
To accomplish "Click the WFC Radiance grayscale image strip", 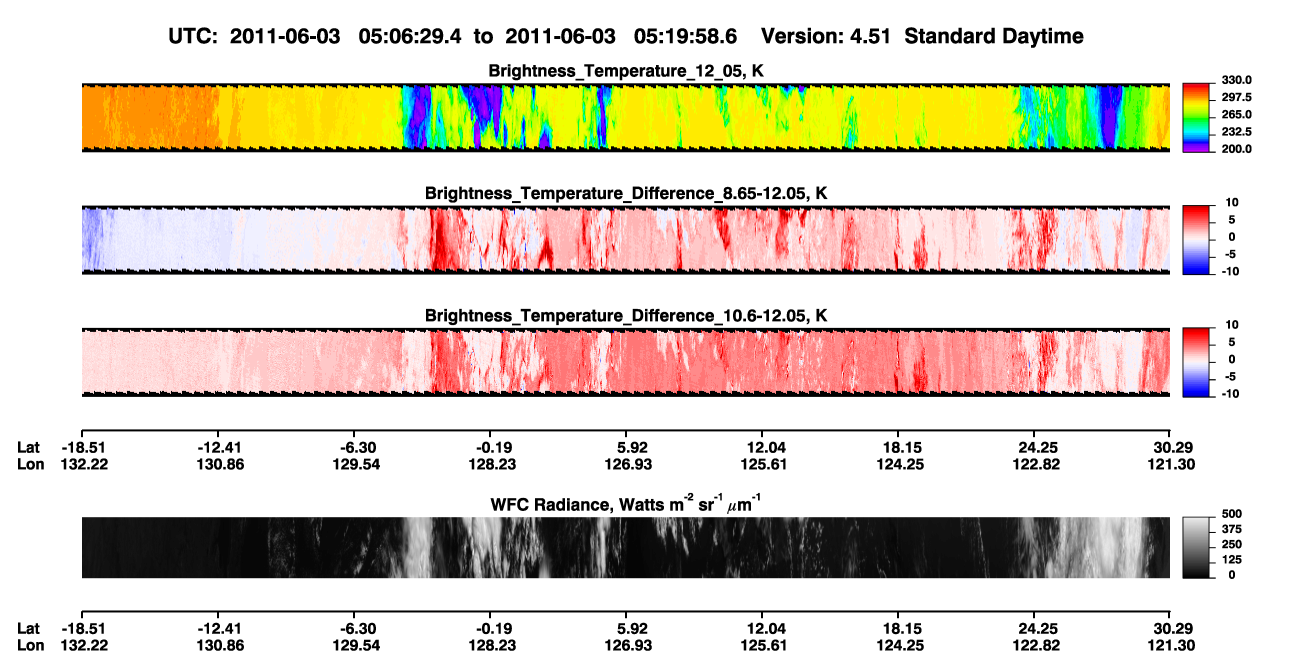I will 626,547.
